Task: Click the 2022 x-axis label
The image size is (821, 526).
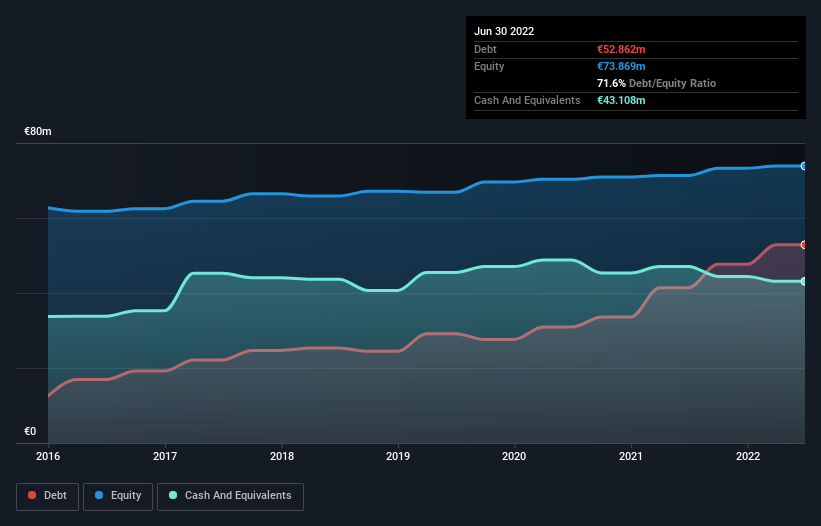Action: pos(748,456)
